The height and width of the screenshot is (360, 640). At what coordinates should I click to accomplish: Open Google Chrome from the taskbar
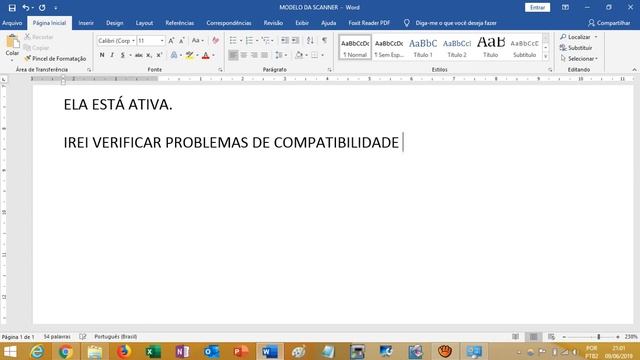click(x=65, y=351)
